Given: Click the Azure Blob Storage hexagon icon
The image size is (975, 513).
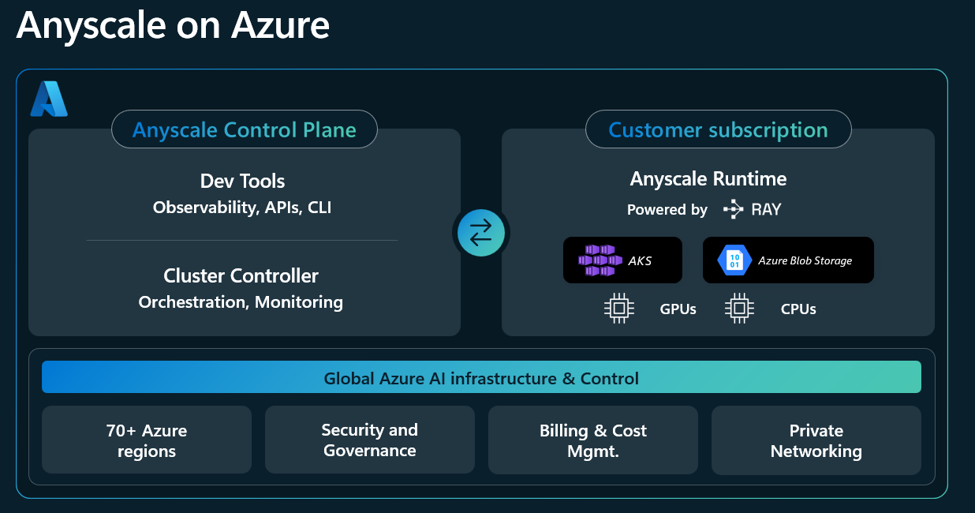Looking at the screenshot, I should 734,261.
